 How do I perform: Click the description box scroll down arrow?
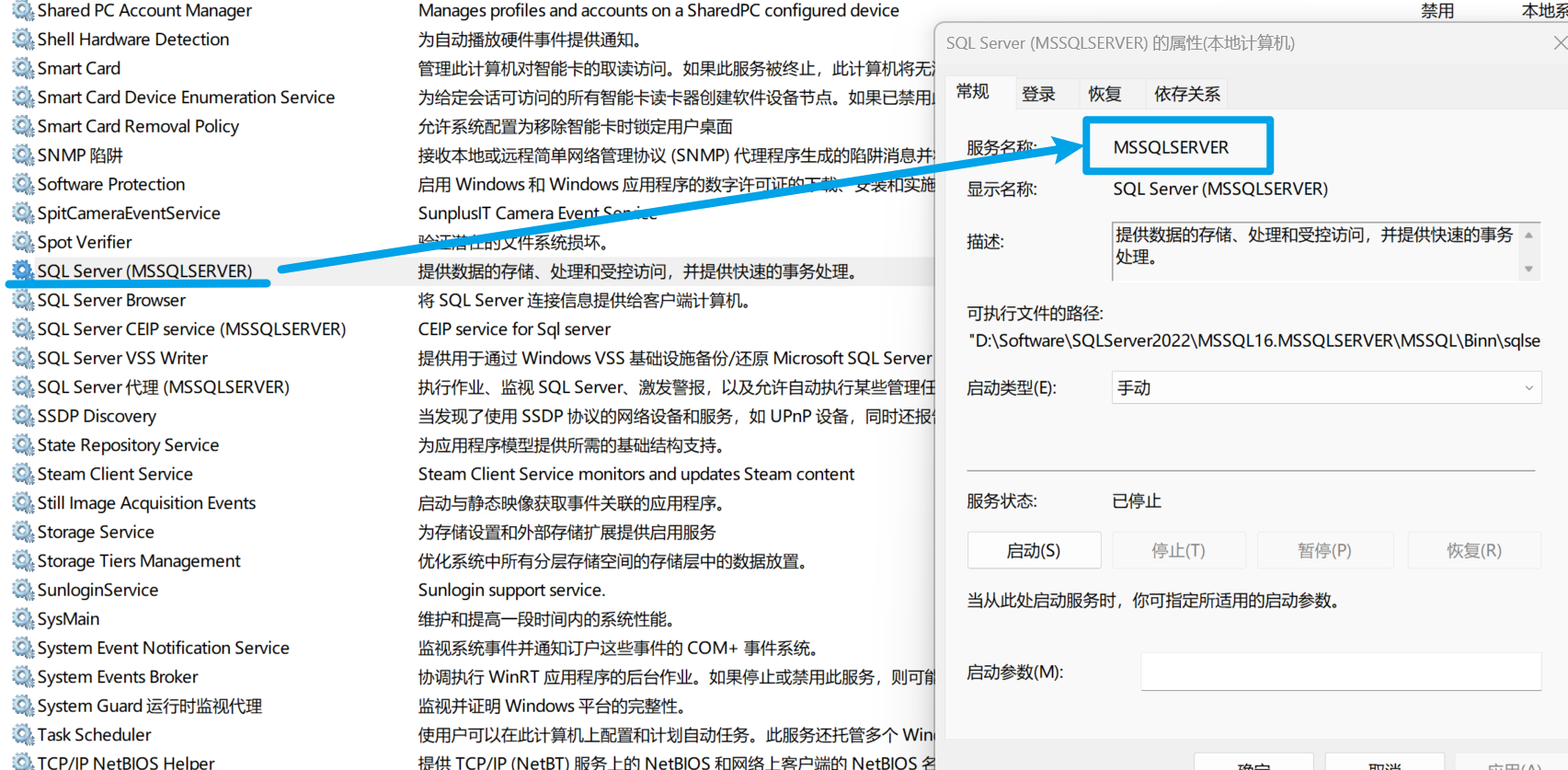1529,269
